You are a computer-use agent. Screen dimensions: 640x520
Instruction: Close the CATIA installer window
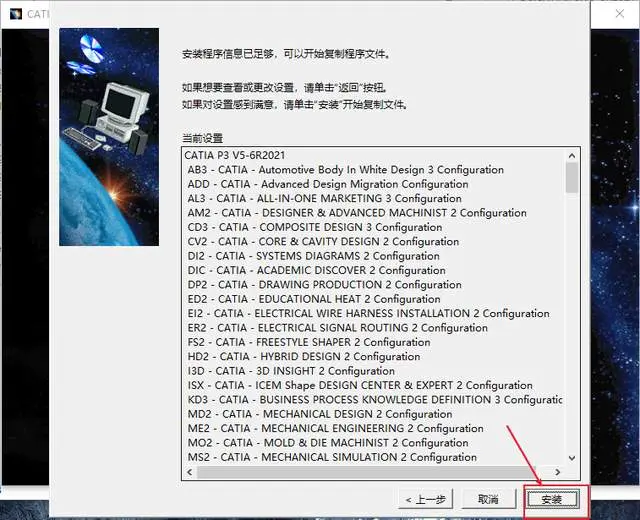[x=620, y=13]
